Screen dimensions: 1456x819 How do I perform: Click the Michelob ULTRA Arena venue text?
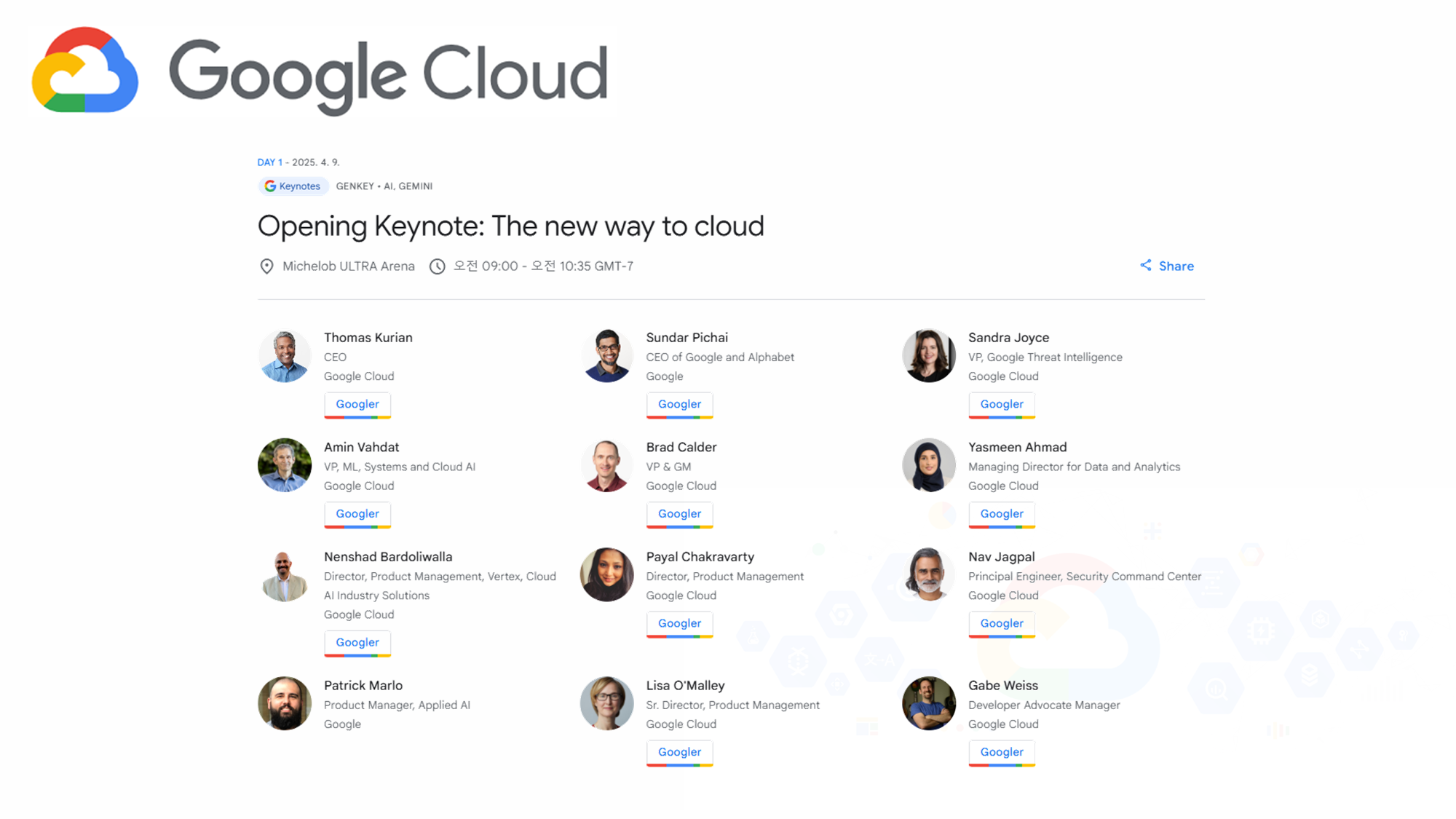(349, 266)
